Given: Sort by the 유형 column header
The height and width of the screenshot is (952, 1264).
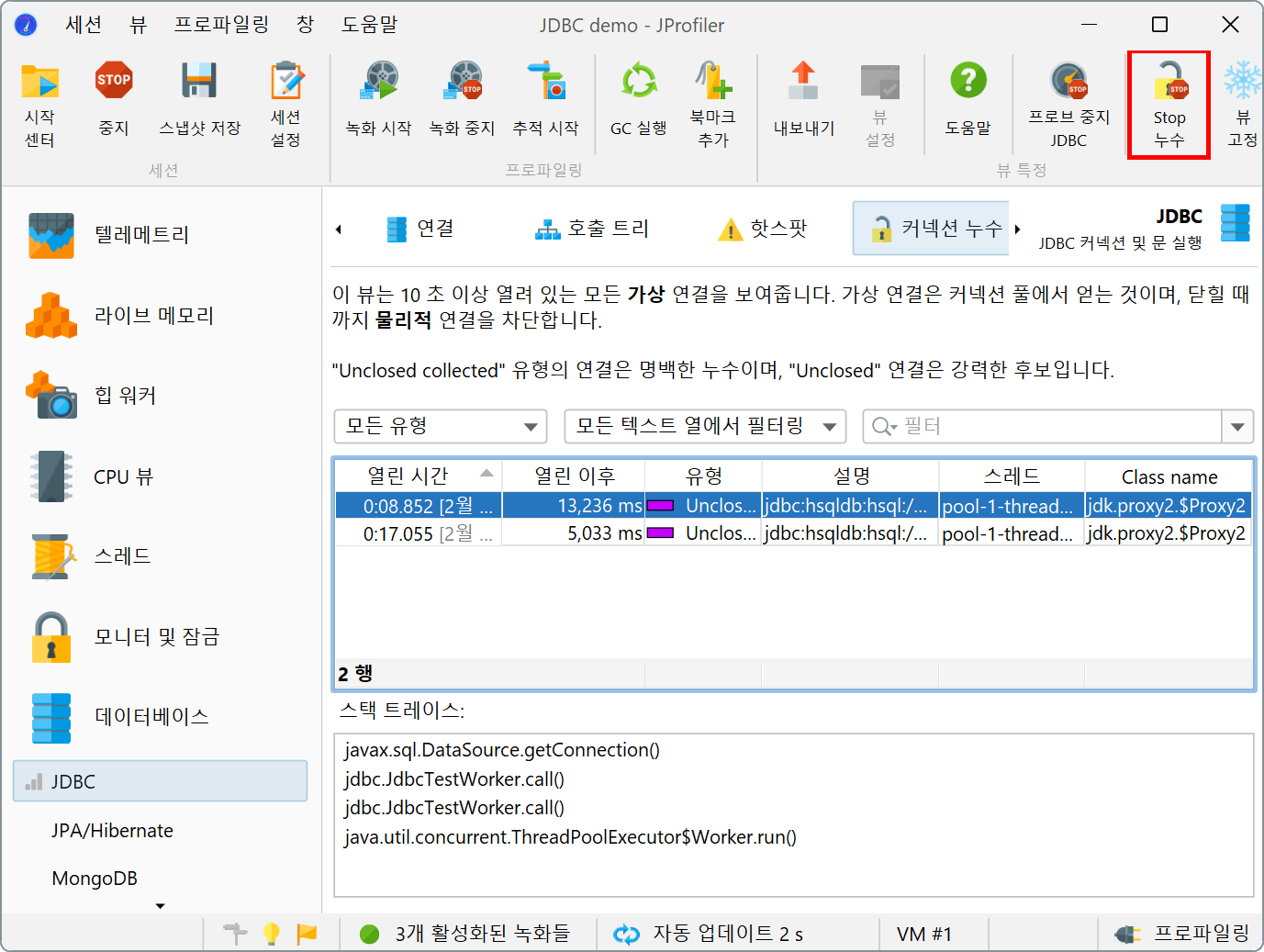Looking at the screenshot, I should point(703,476).
